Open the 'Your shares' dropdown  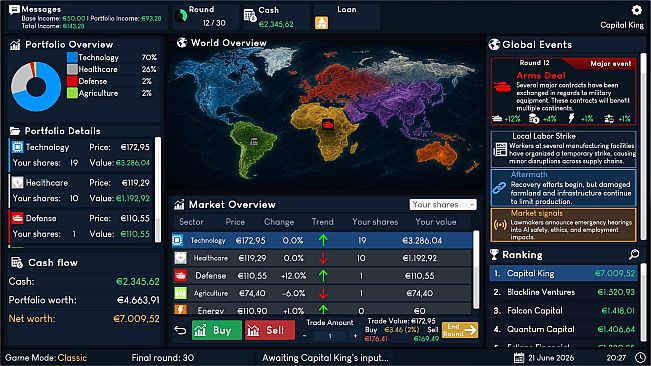pos(443,205)
